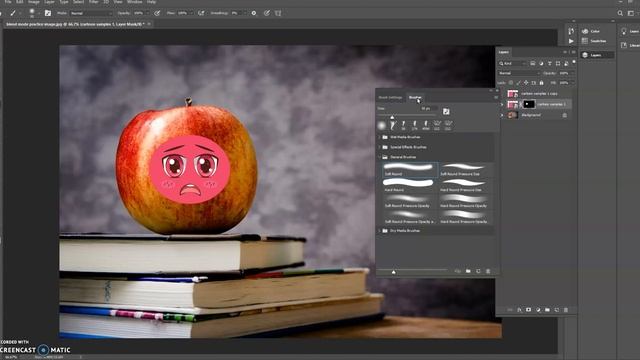Open smoothing options gear icon

click(253, 13)
